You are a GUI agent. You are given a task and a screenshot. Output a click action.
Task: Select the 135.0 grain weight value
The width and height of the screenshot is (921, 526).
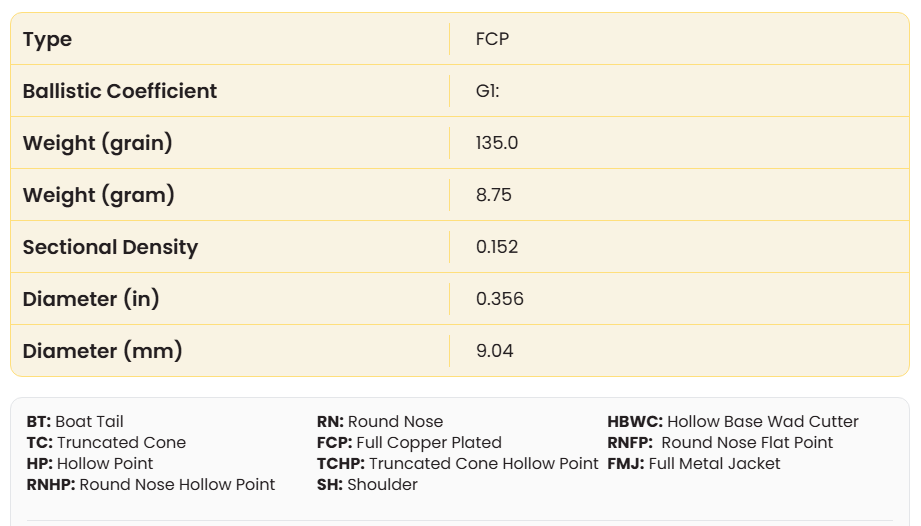click(497, 143)
